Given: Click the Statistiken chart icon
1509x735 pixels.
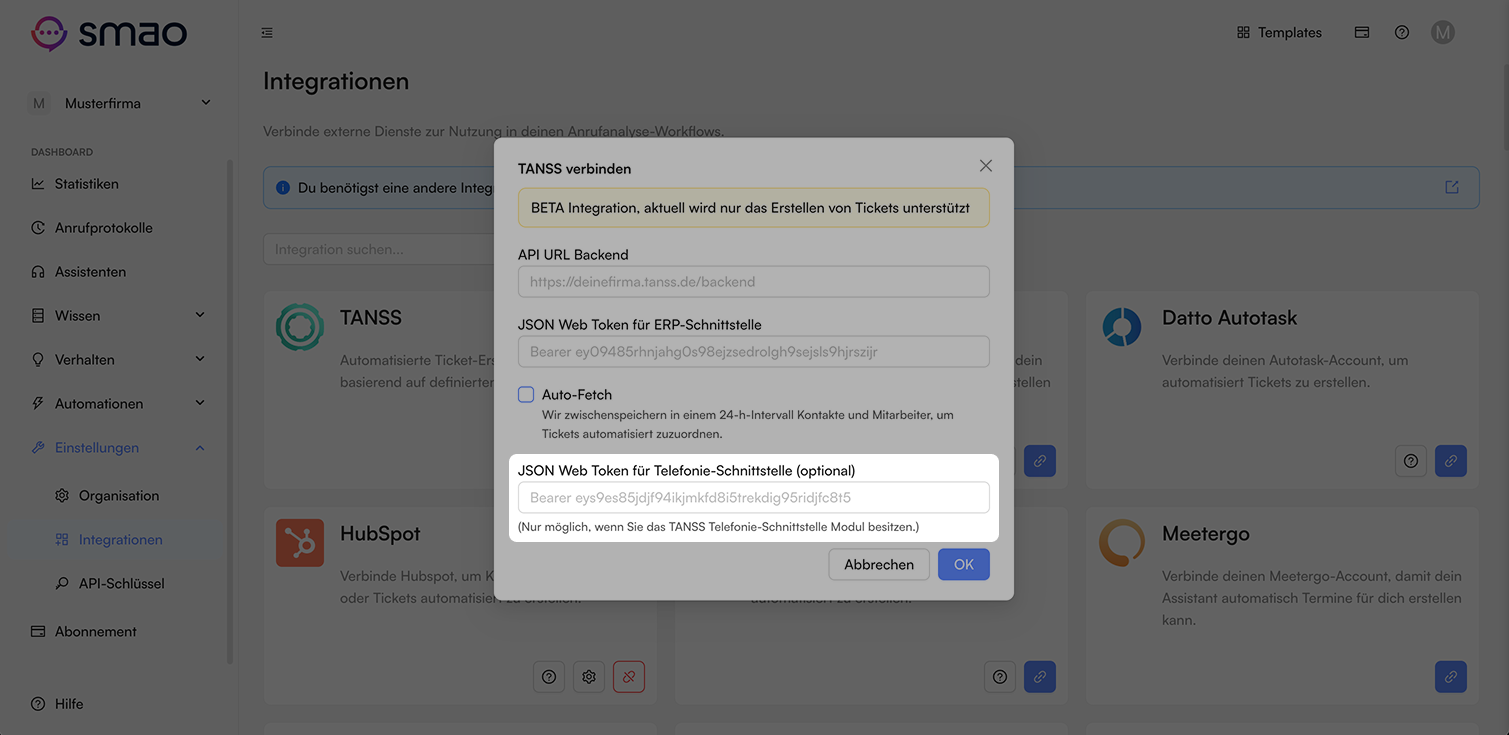Looking at the screenshot, I should click(38, 184).
